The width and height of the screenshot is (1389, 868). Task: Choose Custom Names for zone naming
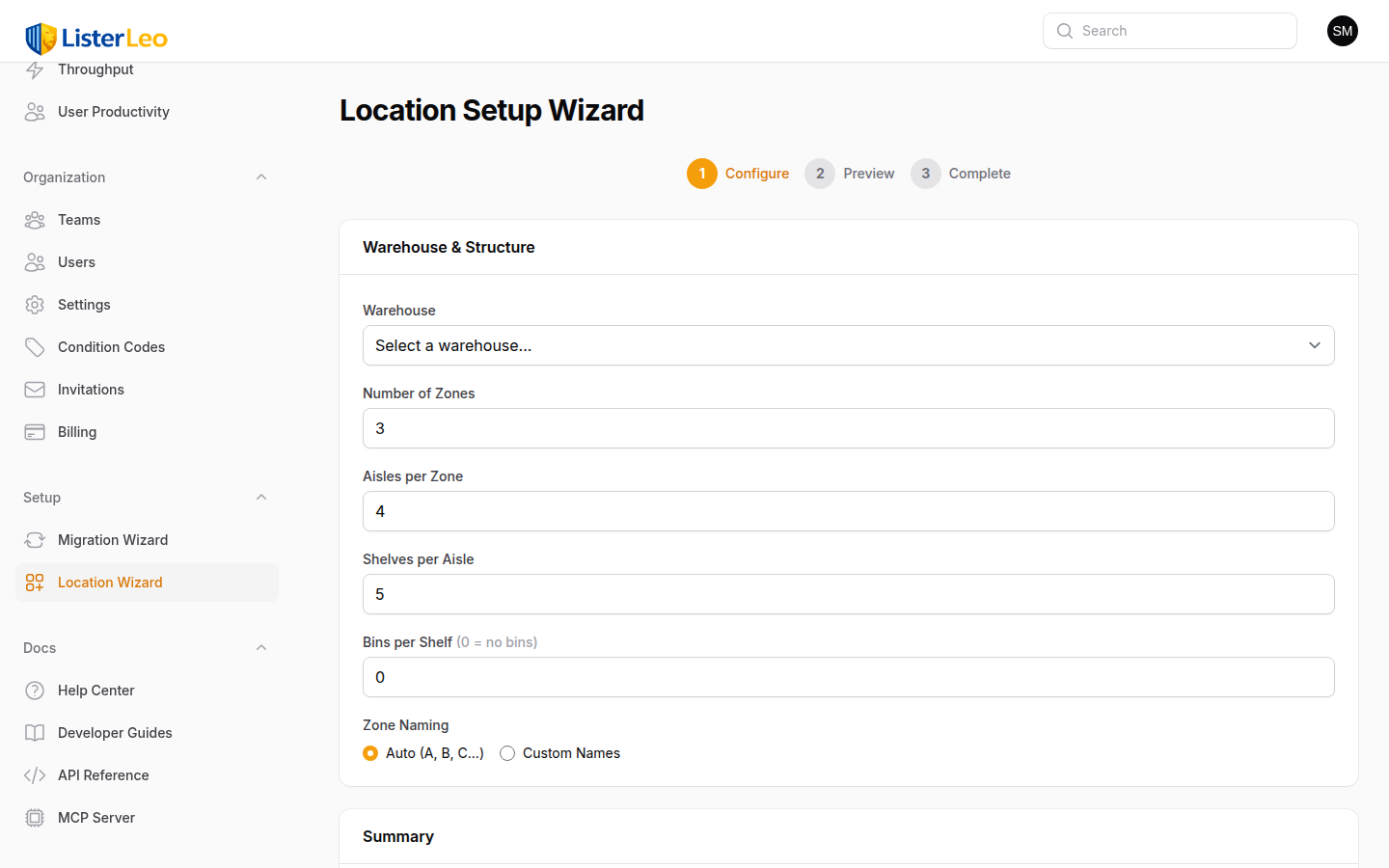coord(507,753)
